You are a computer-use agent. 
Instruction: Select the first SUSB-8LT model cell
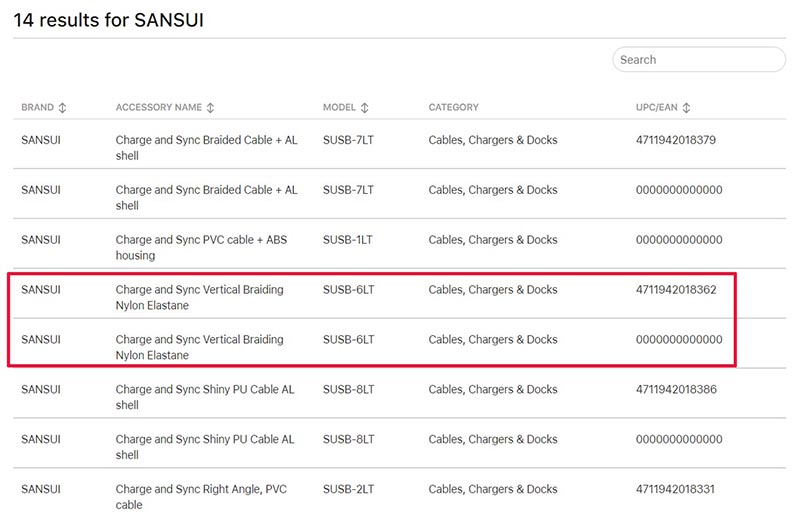tap(348, 389)
